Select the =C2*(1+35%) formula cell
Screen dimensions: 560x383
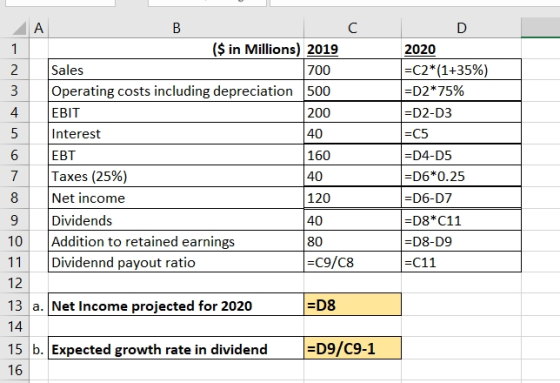[x=461, y=70]
